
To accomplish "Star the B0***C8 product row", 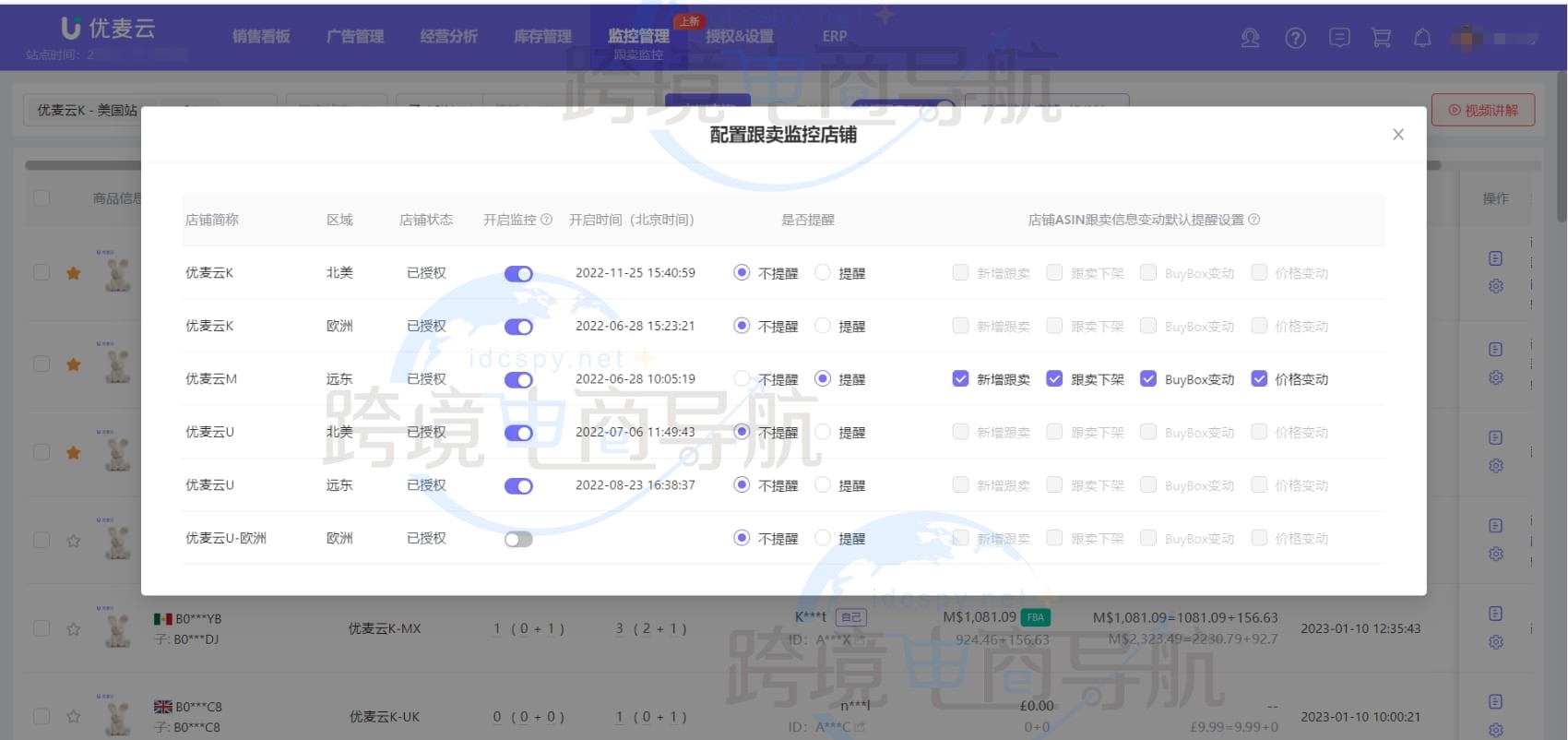I will pyautogui.click(x=74, y=717).
